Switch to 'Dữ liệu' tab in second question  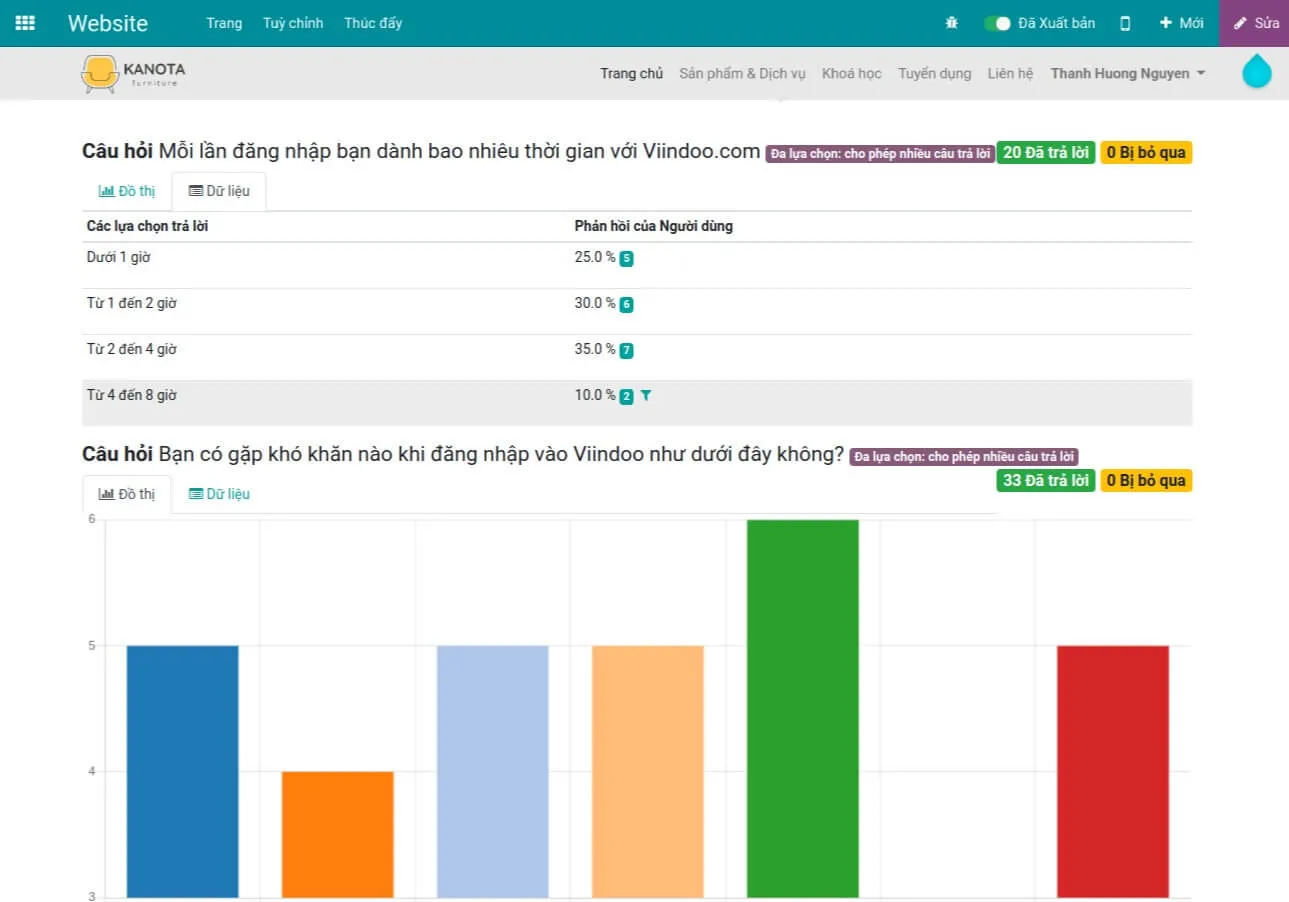click(219, 494)
